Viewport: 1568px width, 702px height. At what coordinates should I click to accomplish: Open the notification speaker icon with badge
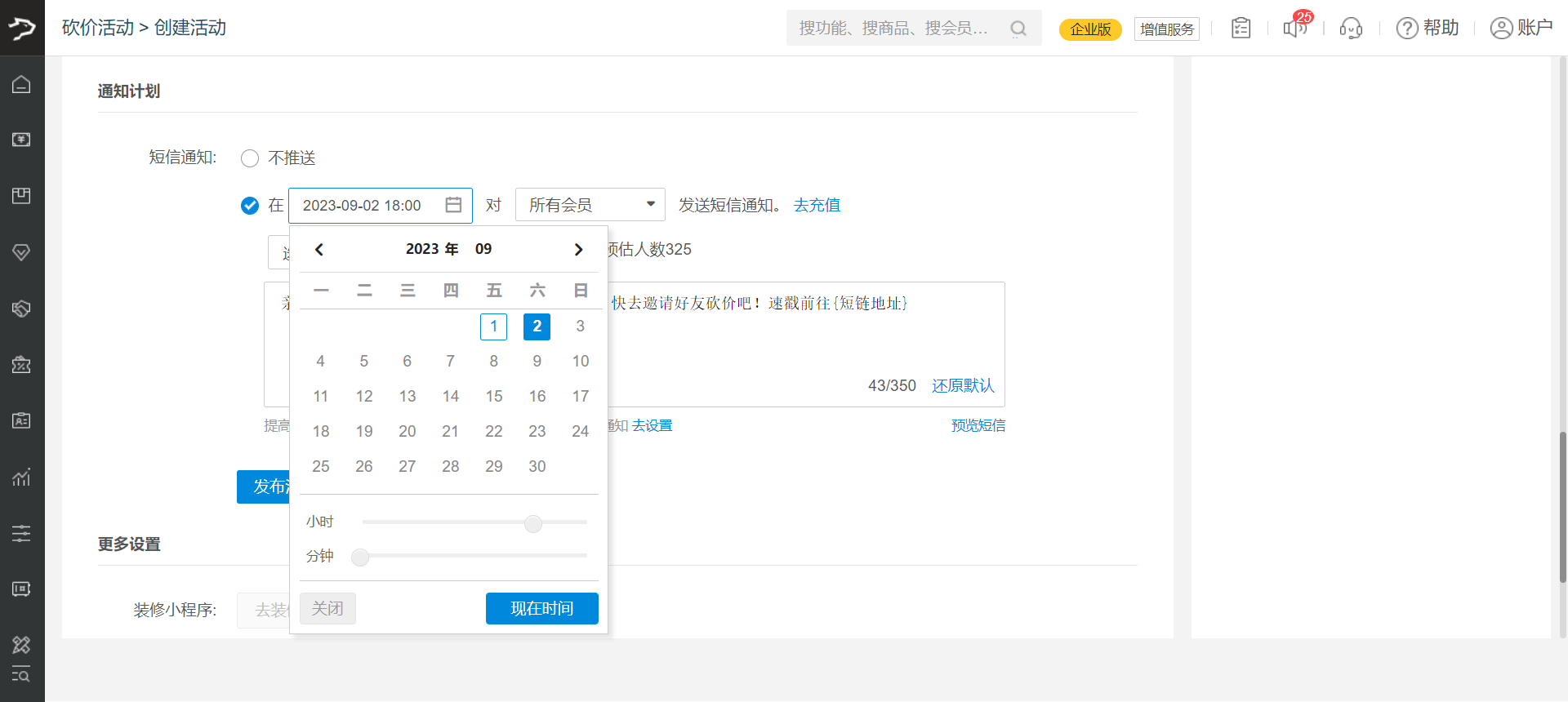1294,29
